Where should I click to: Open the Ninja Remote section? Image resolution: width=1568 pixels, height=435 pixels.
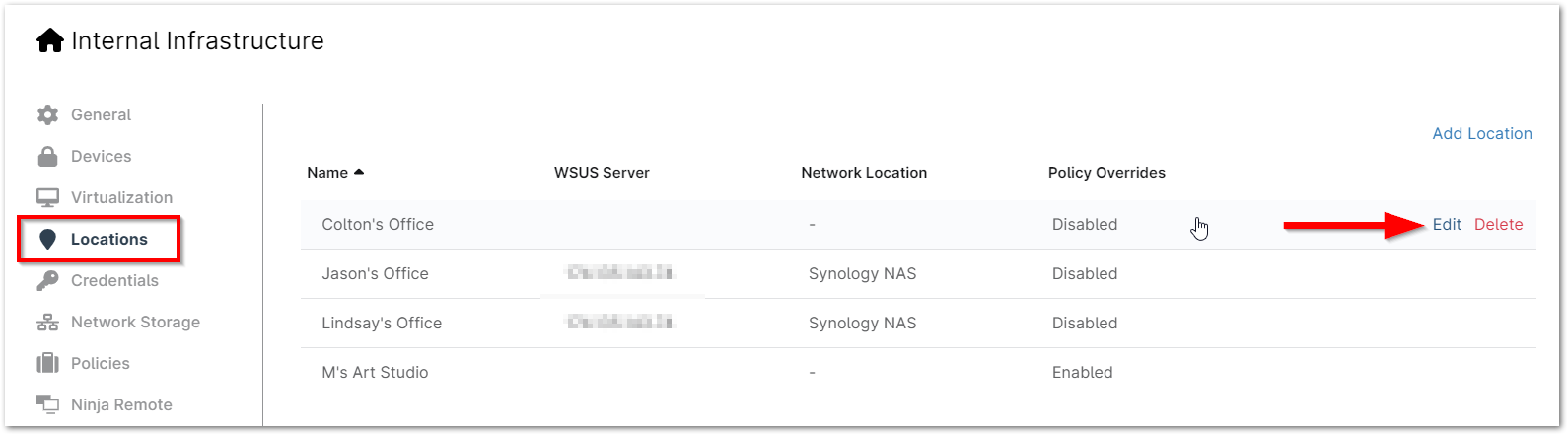pyautogui.click(x=121, y=404)
